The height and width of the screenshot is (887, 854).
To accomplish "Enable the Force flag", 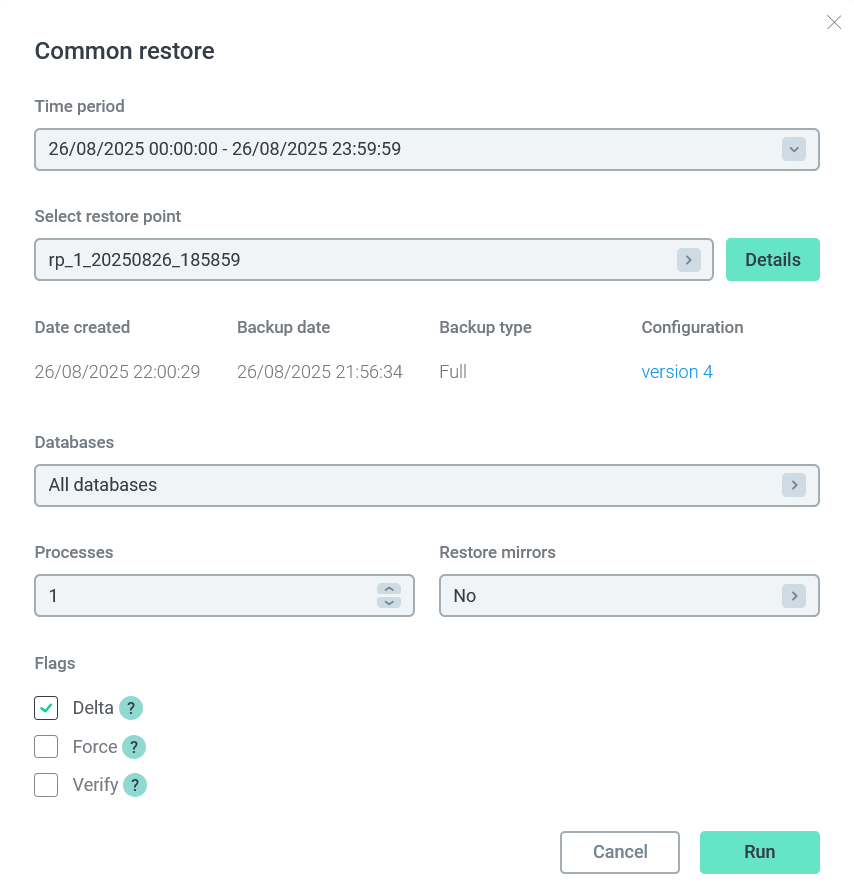I will [x=46, y=746].
